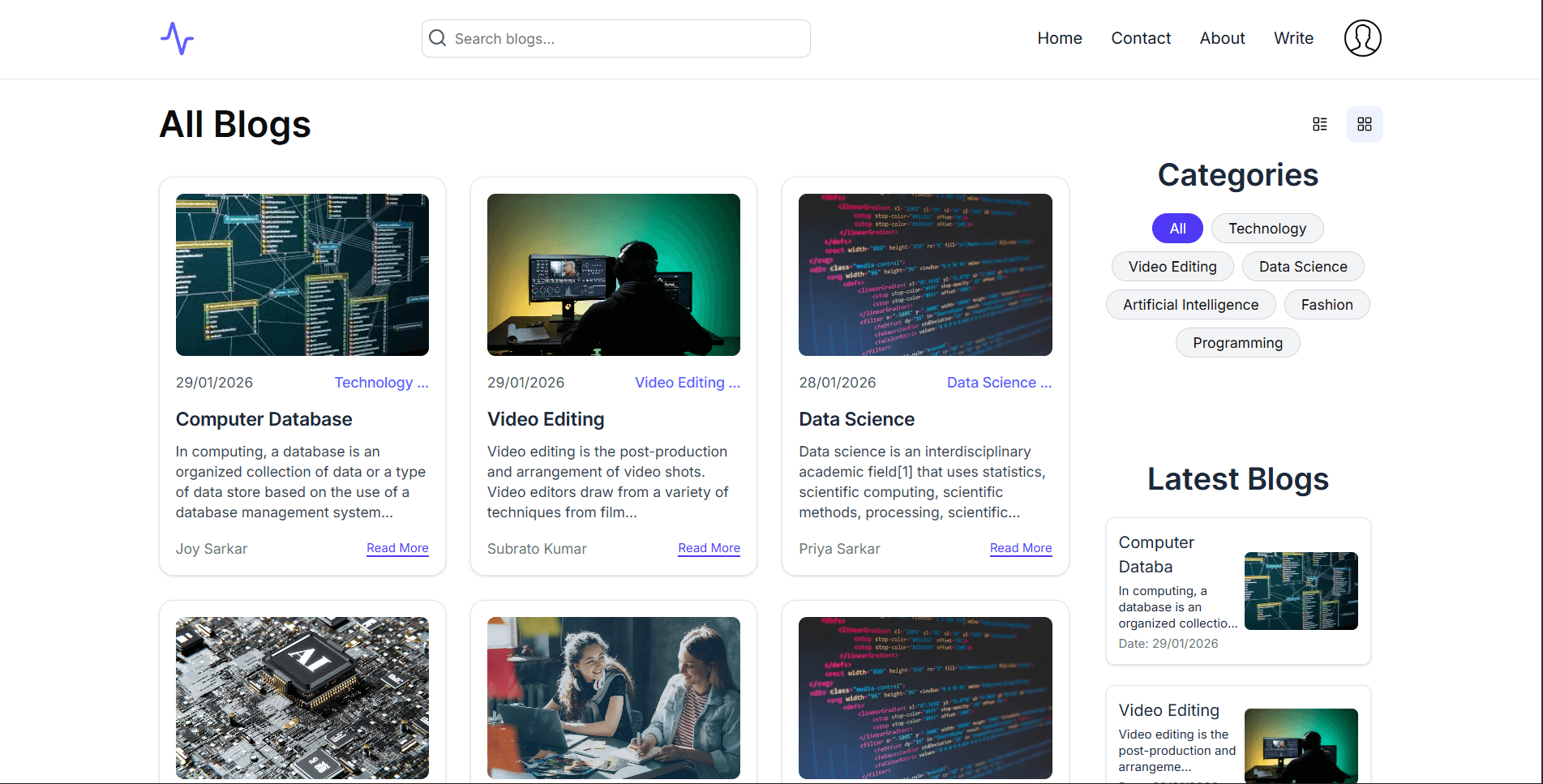The image size is (1543, 784).
Task: Switch to grid view layout
Action: tap(1365, 124)
